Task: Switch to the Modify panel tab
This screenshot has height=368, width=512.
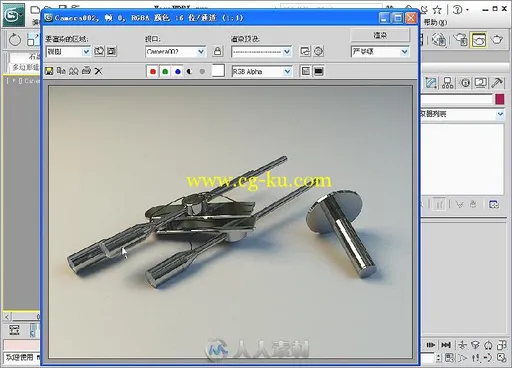Action: point(431,83)
